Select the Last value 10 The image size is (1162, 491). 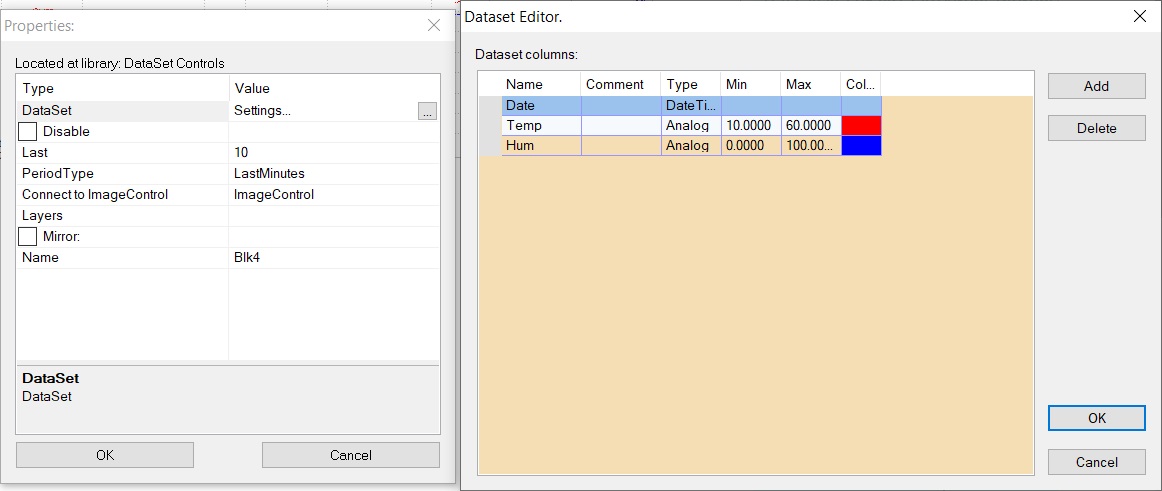(334, 153)
